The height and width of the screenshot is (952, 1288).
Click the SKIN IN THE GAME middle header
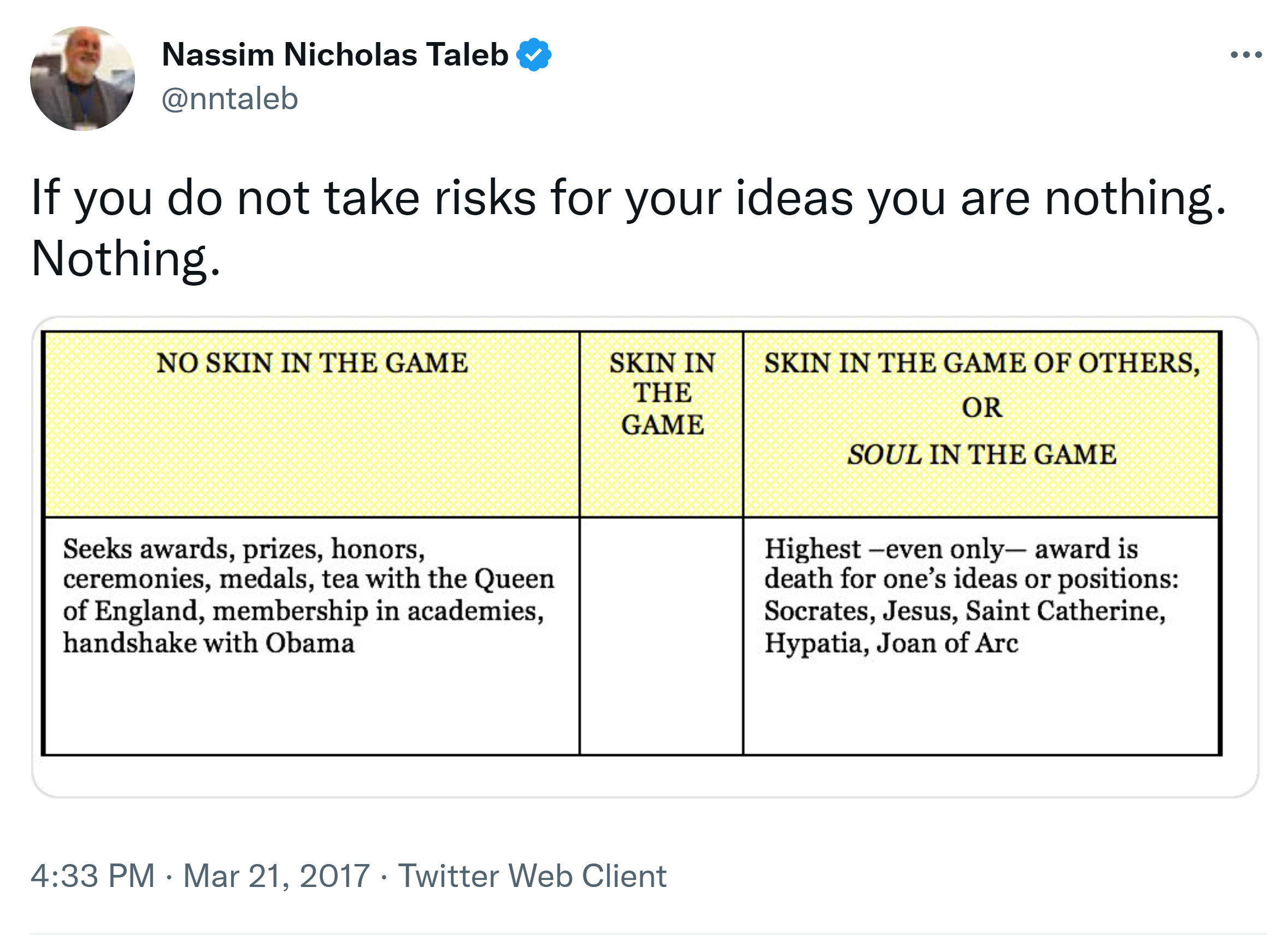click(x=662, y=394)
